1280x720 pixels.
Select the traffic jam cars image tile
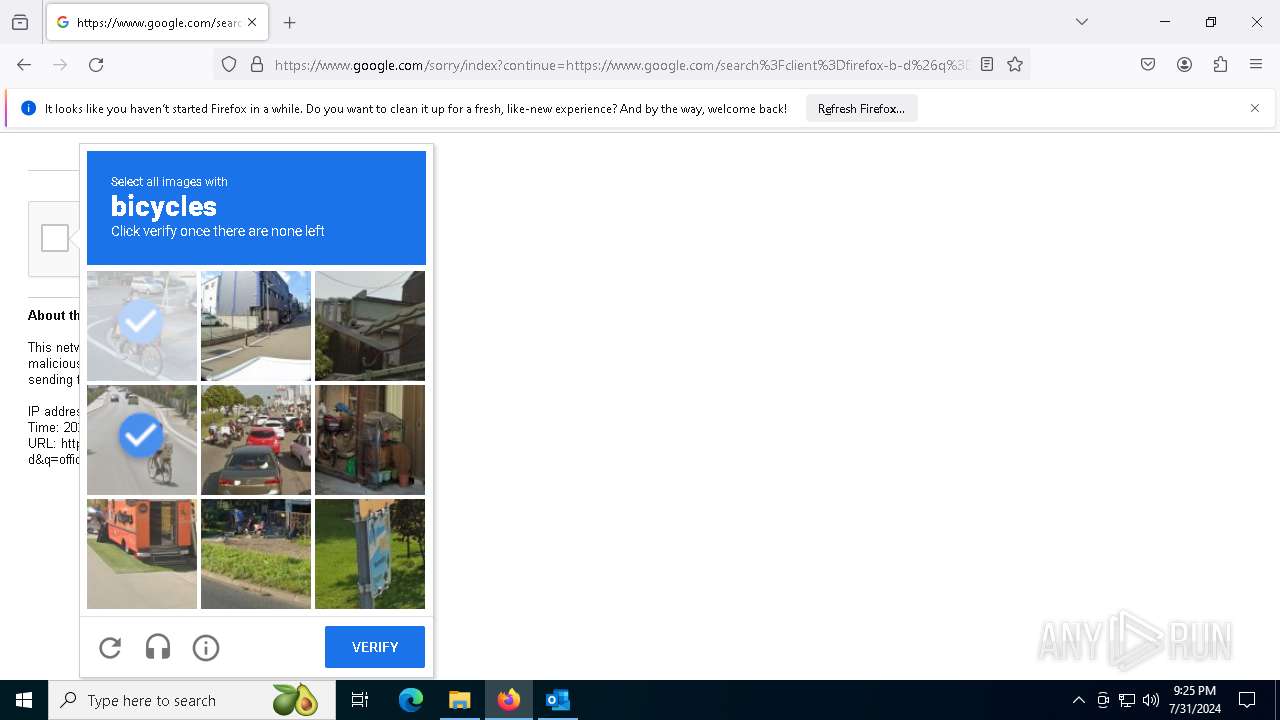(x=256, y=440)
